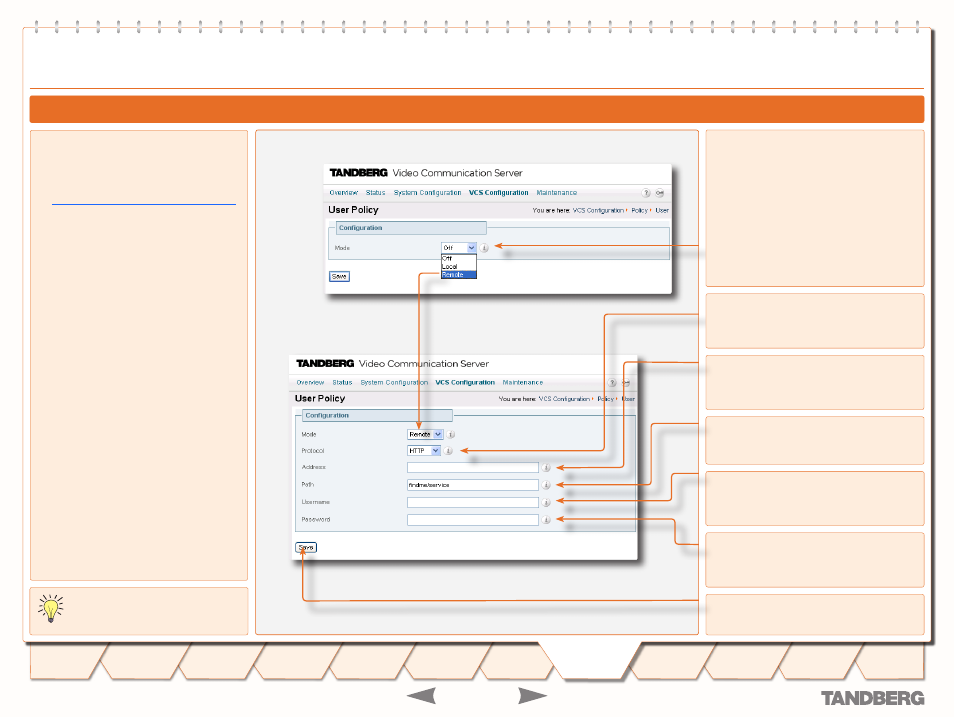Open Status in the Remote mode screenshot
This screenshot has height=717, width=954.
tap(342, 383)
